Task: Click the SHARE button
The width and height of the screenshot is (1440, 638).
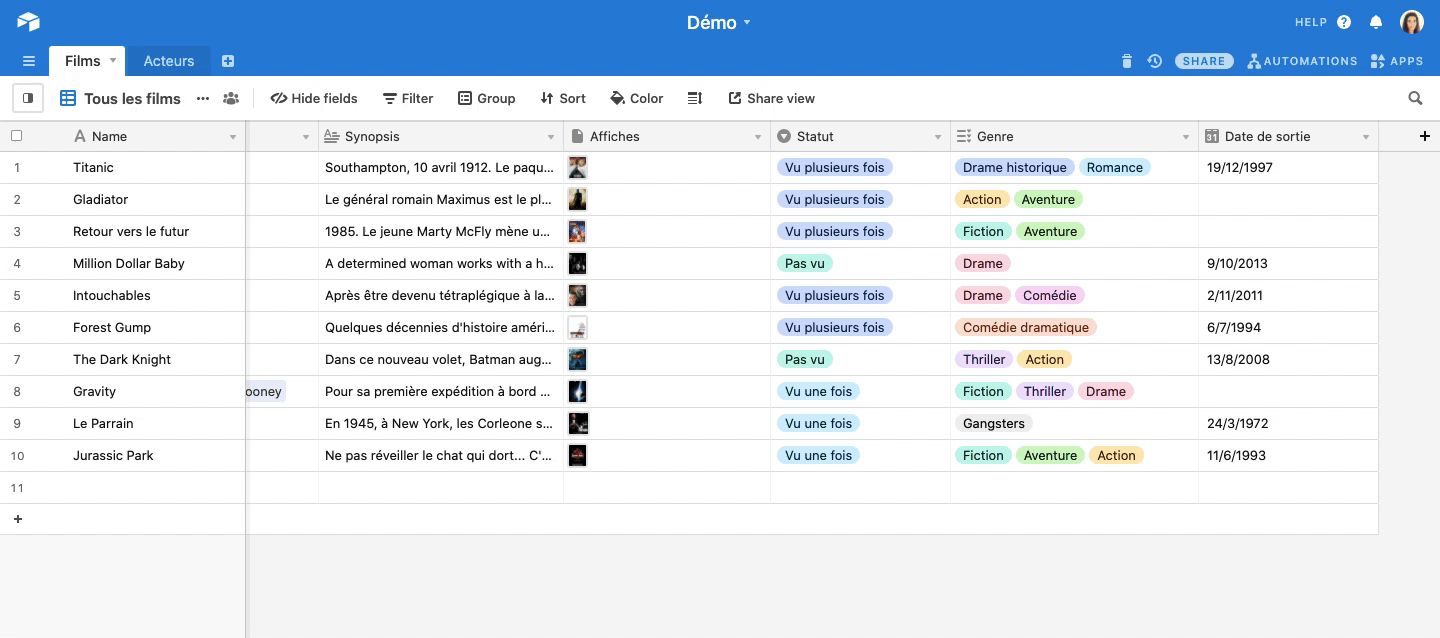Action: [x=1204, y=61]
